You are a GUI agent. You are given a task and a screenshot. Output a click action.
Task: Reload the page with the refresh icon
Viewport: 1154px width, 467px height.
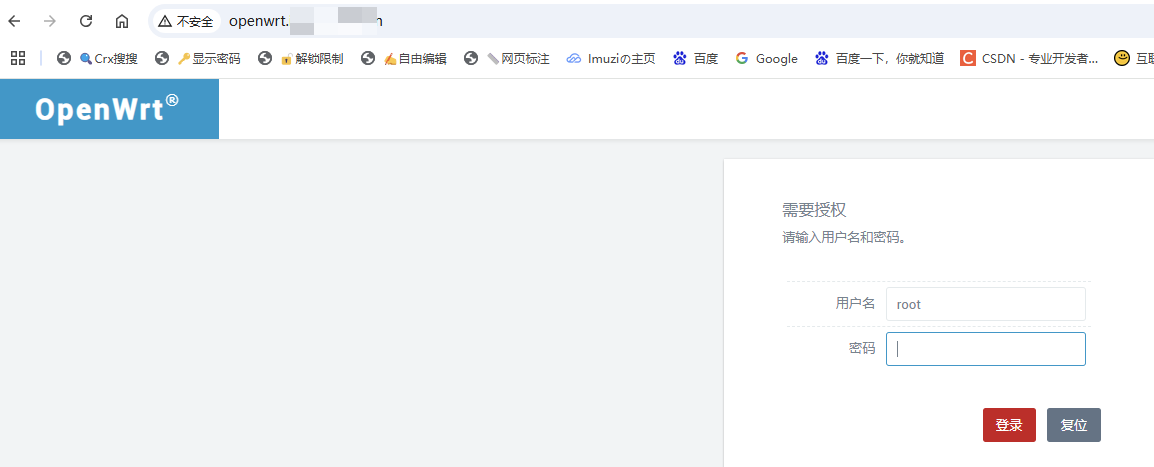coord(85,21)
